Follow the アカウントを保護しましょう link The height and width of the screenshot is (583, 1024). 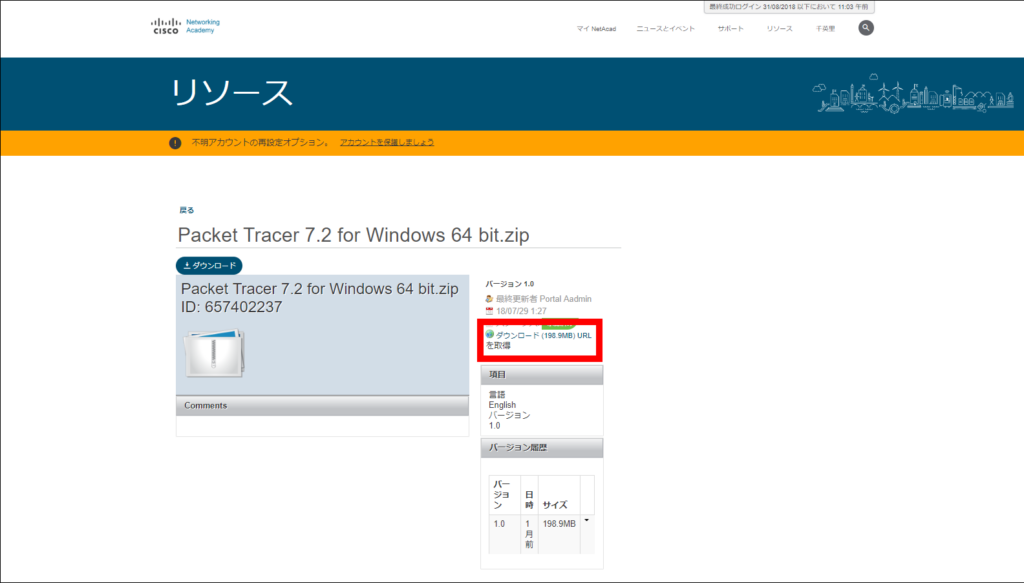(387, 142)
